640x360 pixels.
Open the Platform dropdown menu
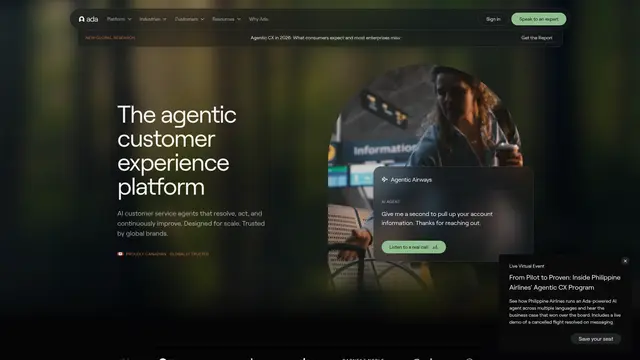(119, 19)
